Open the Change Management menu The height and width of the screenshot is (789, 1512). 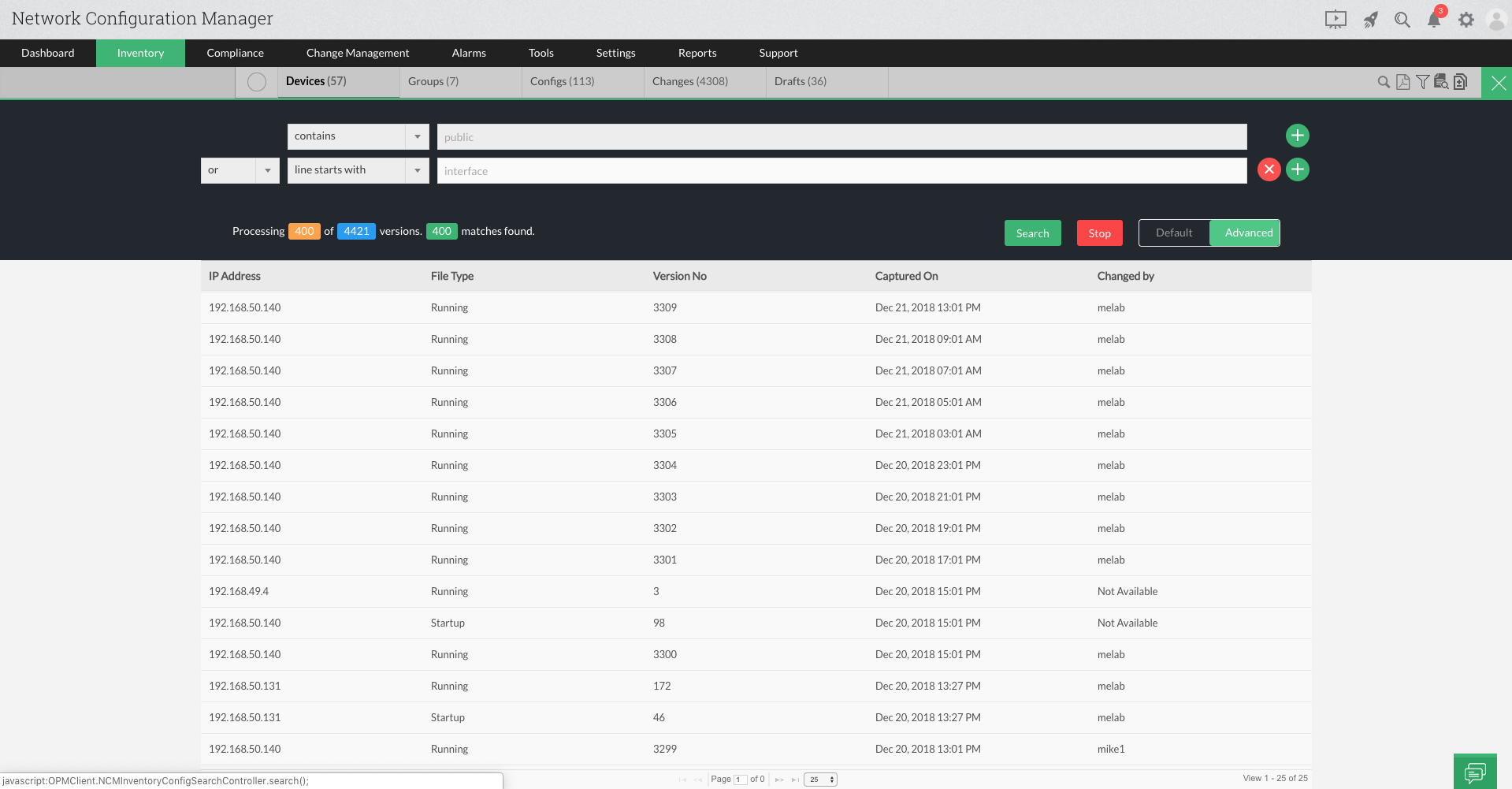point(358,53)
